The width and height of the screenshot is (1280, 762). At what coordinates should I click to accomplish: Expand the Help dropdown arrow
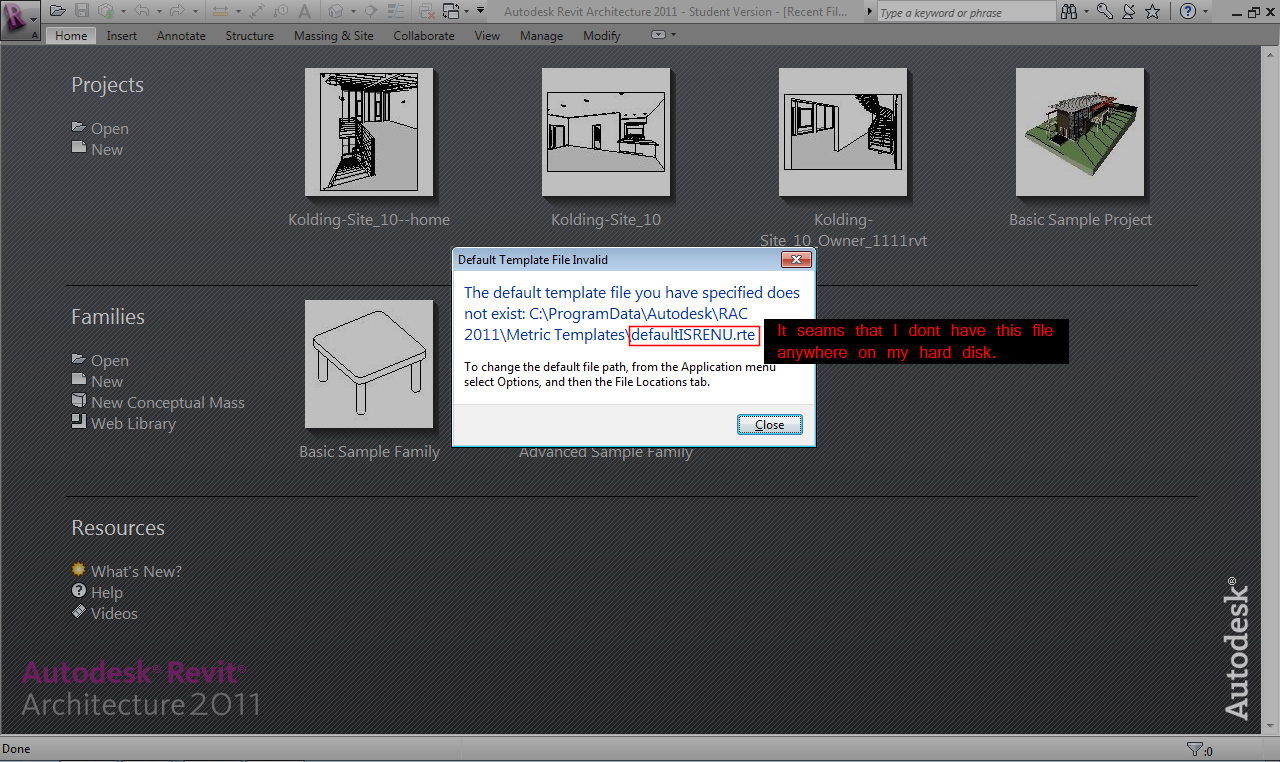[1205, 11]
